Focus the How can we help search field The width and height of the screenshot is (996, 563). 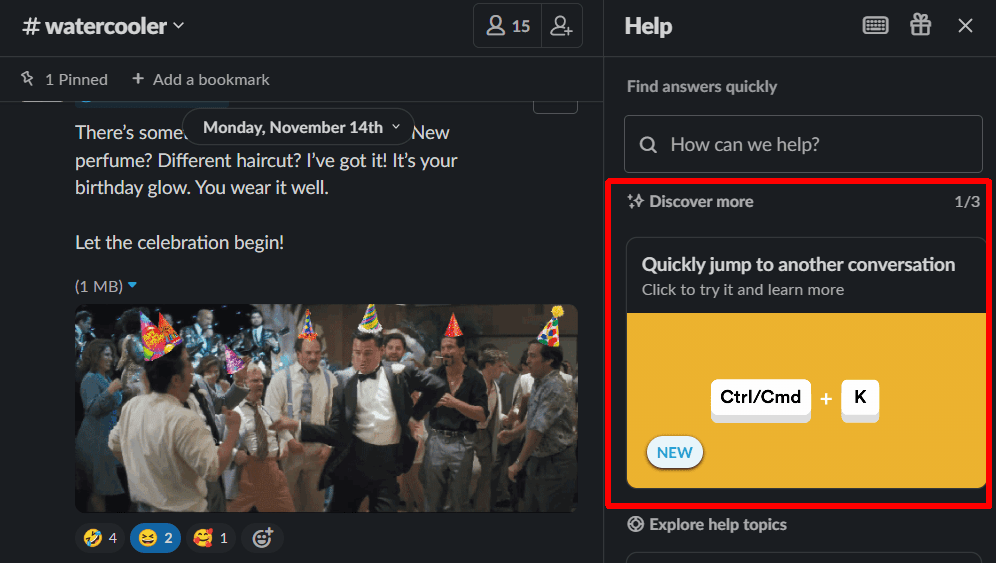[x=815, y=144]
